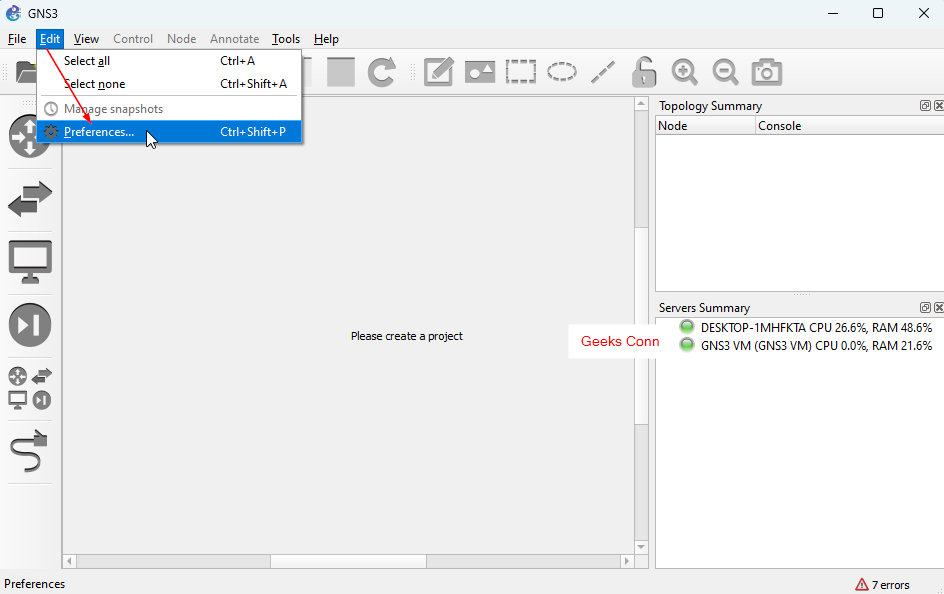
Task: Click the Zoom out magnifier icon
Action: (725, 72)
